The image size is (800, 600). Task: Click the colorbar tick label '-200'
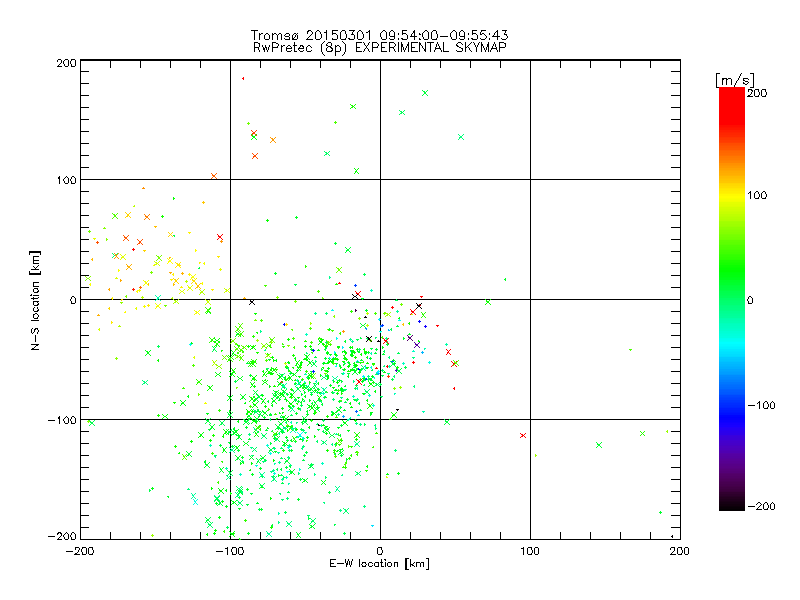pyautogui.click(x=761, y=506)
